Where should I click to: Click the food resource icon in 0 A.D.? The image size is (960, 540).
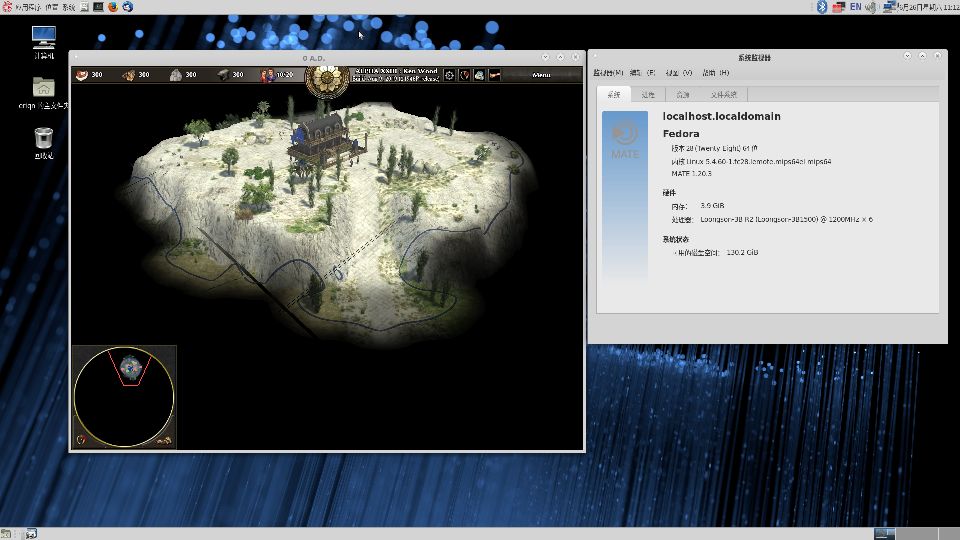pos(81,75)
